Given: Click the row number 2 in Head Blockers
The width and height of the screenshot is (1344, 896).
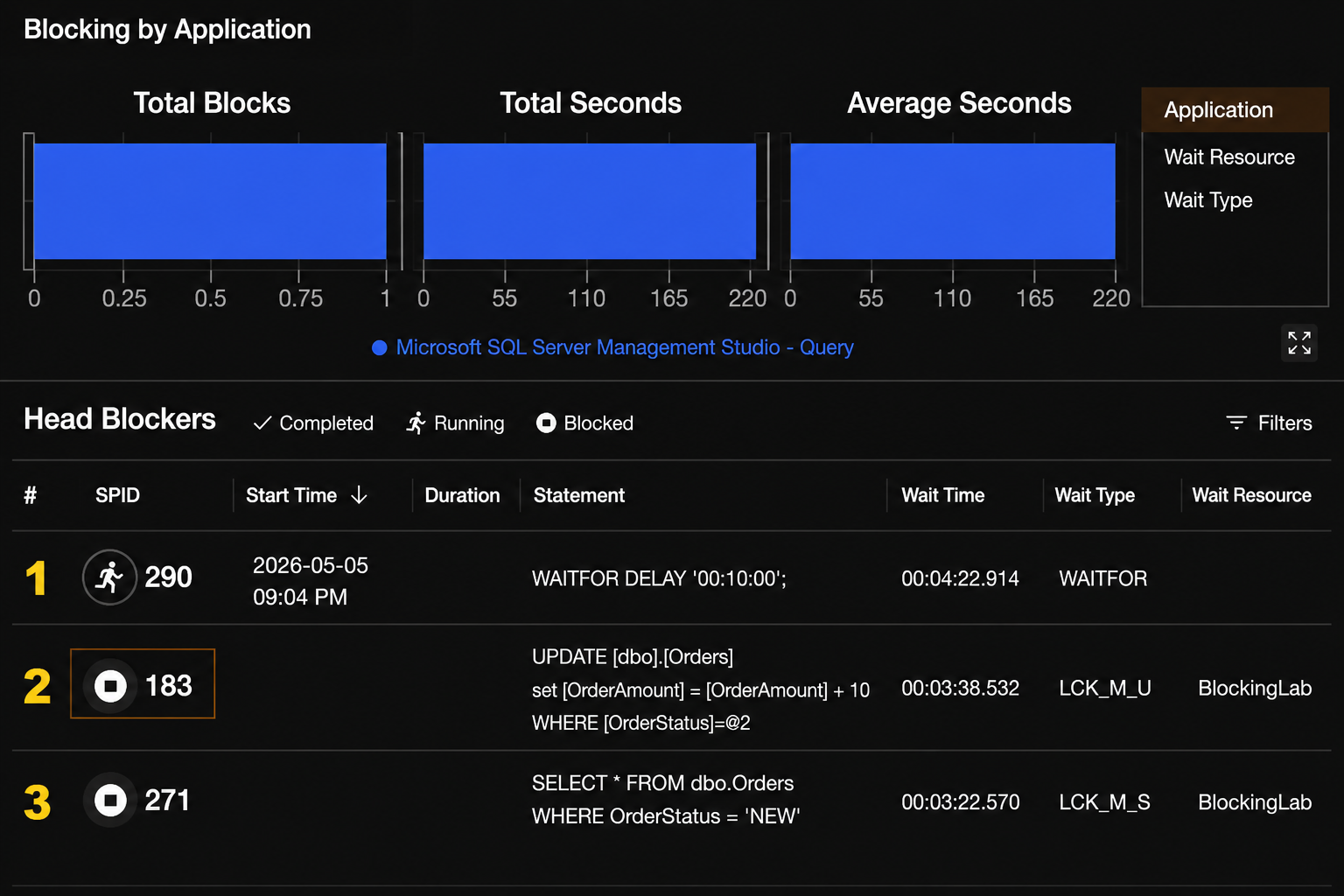Looking at the screenshot, I should 38,687.
